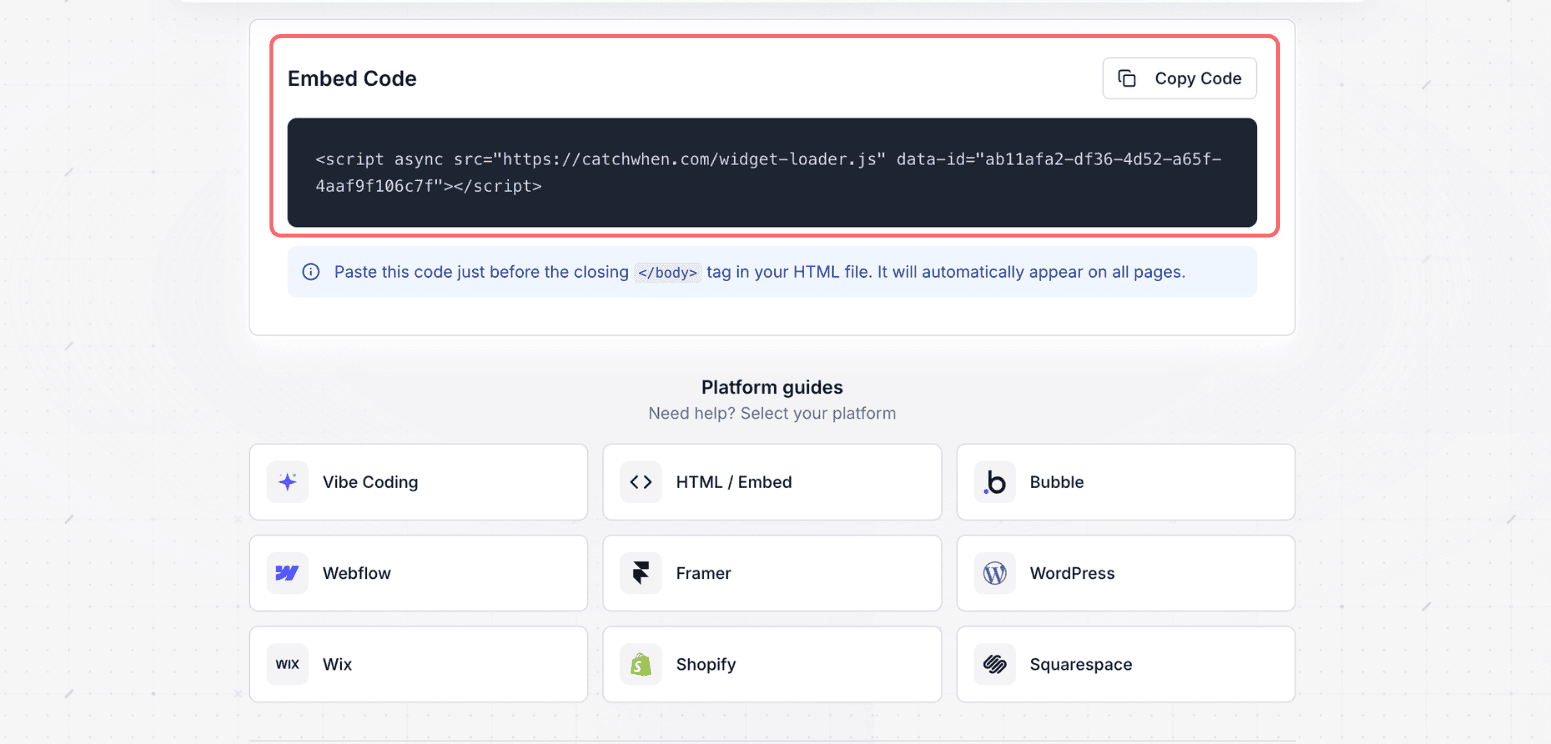Click the Embed Code heading
The image size is (1551, 744).
click(352, 79)
